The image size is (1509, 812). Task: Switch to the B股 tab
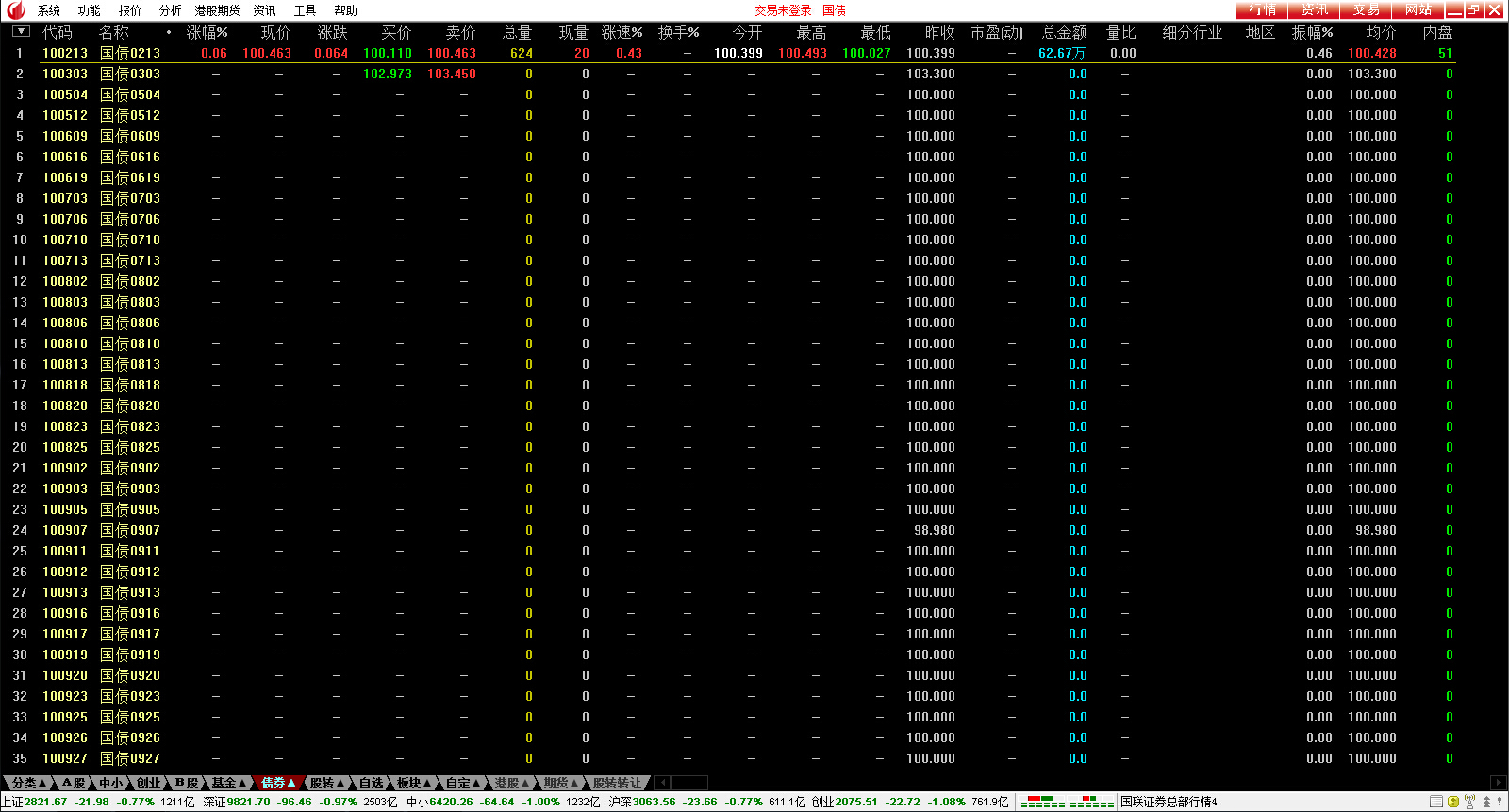tap(187, 783)
